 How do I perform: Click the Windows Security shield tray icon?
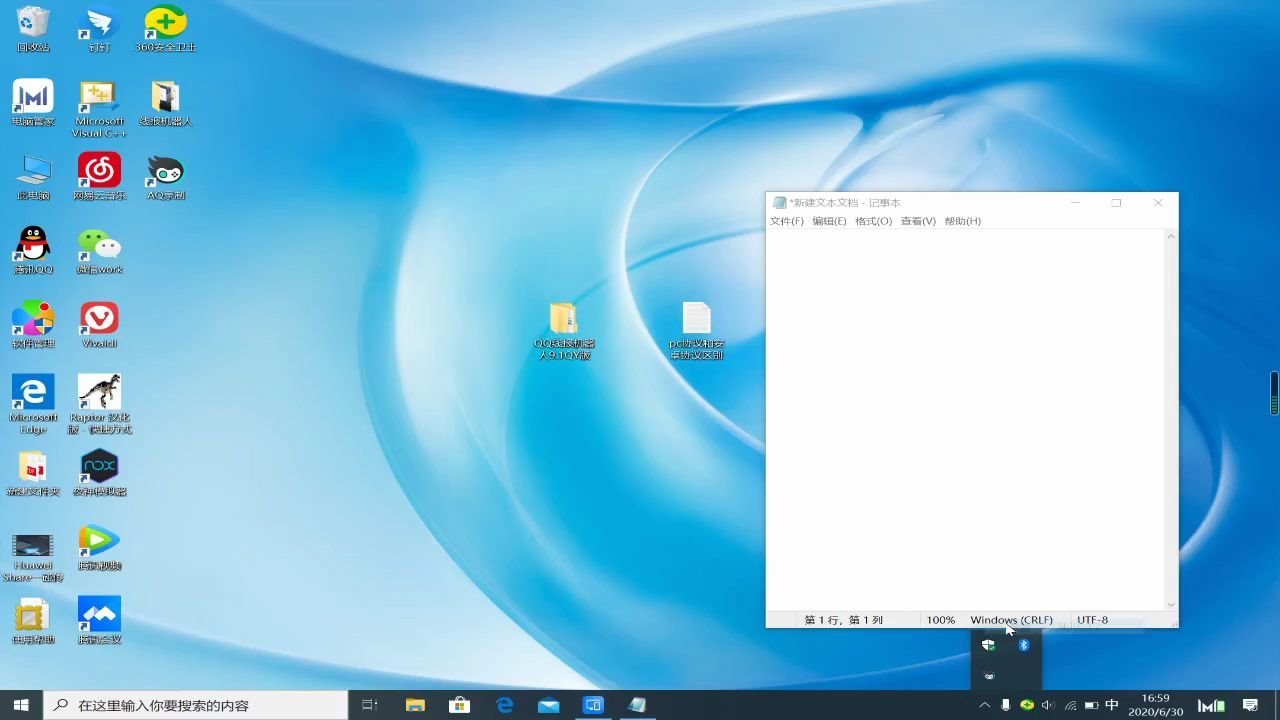coord(989,646)
